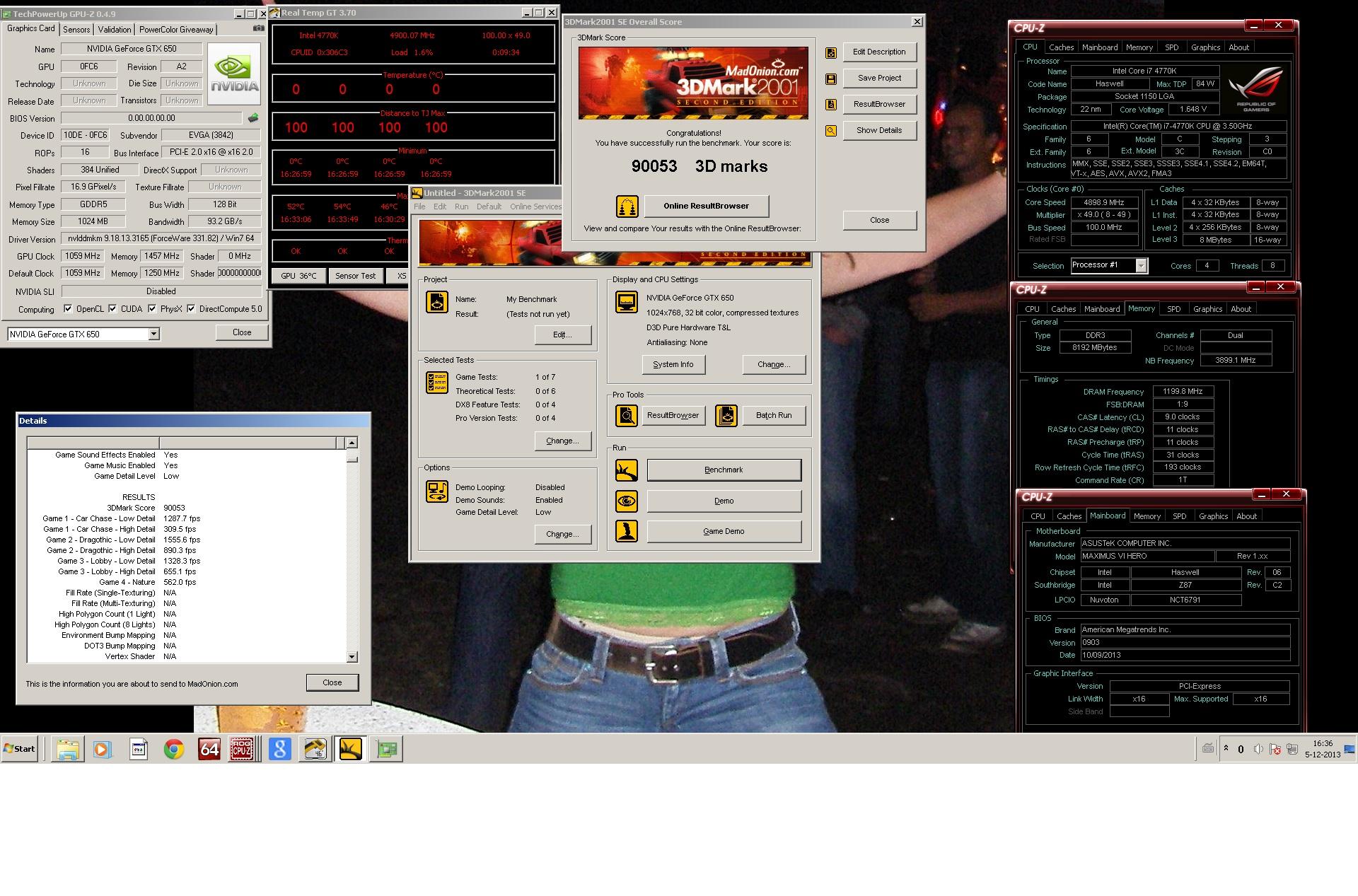Click the Game Demo button
The width and height of the screenshot is (1358, 896).
tap(724, 532)
